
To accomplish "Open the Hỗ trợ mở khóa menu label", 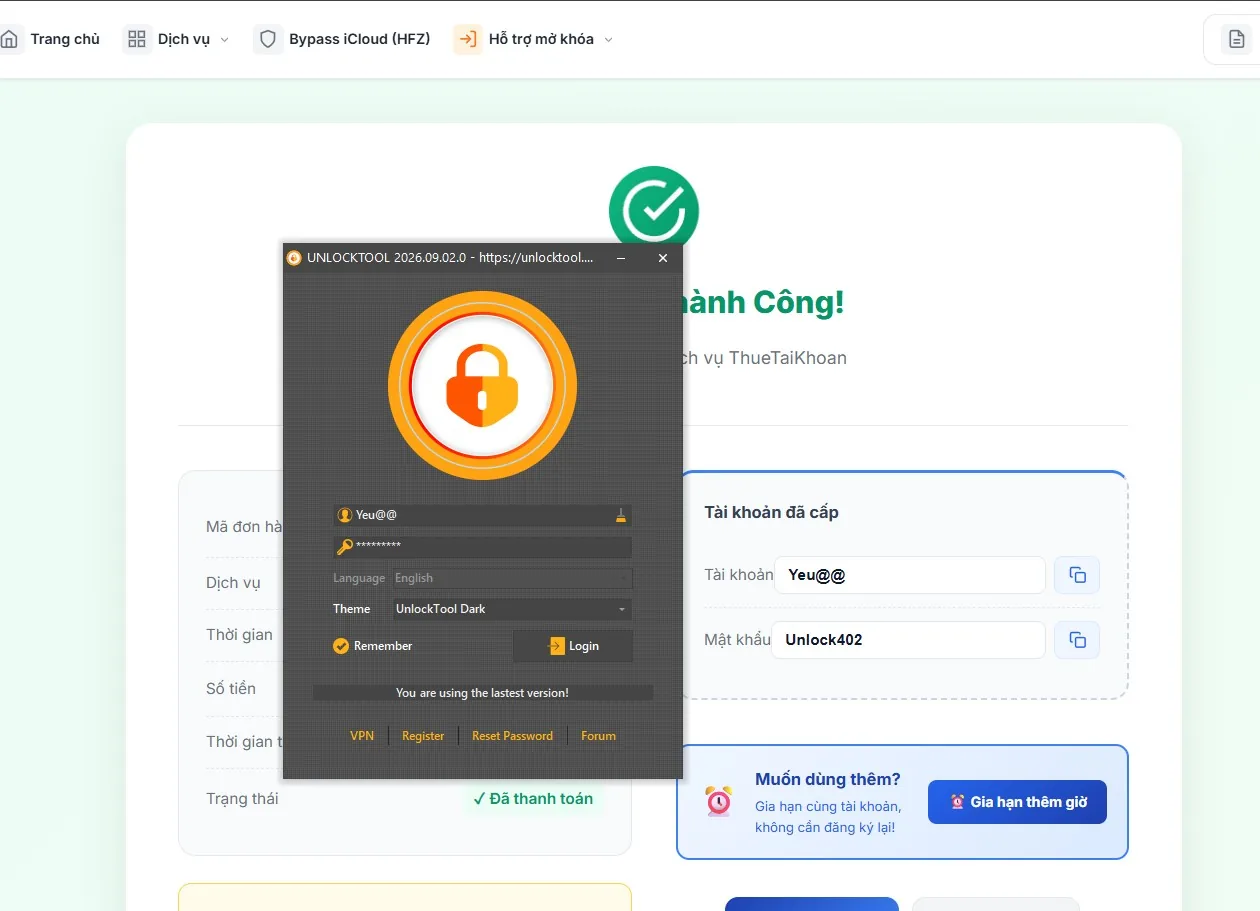I will [x=541, y=39].
